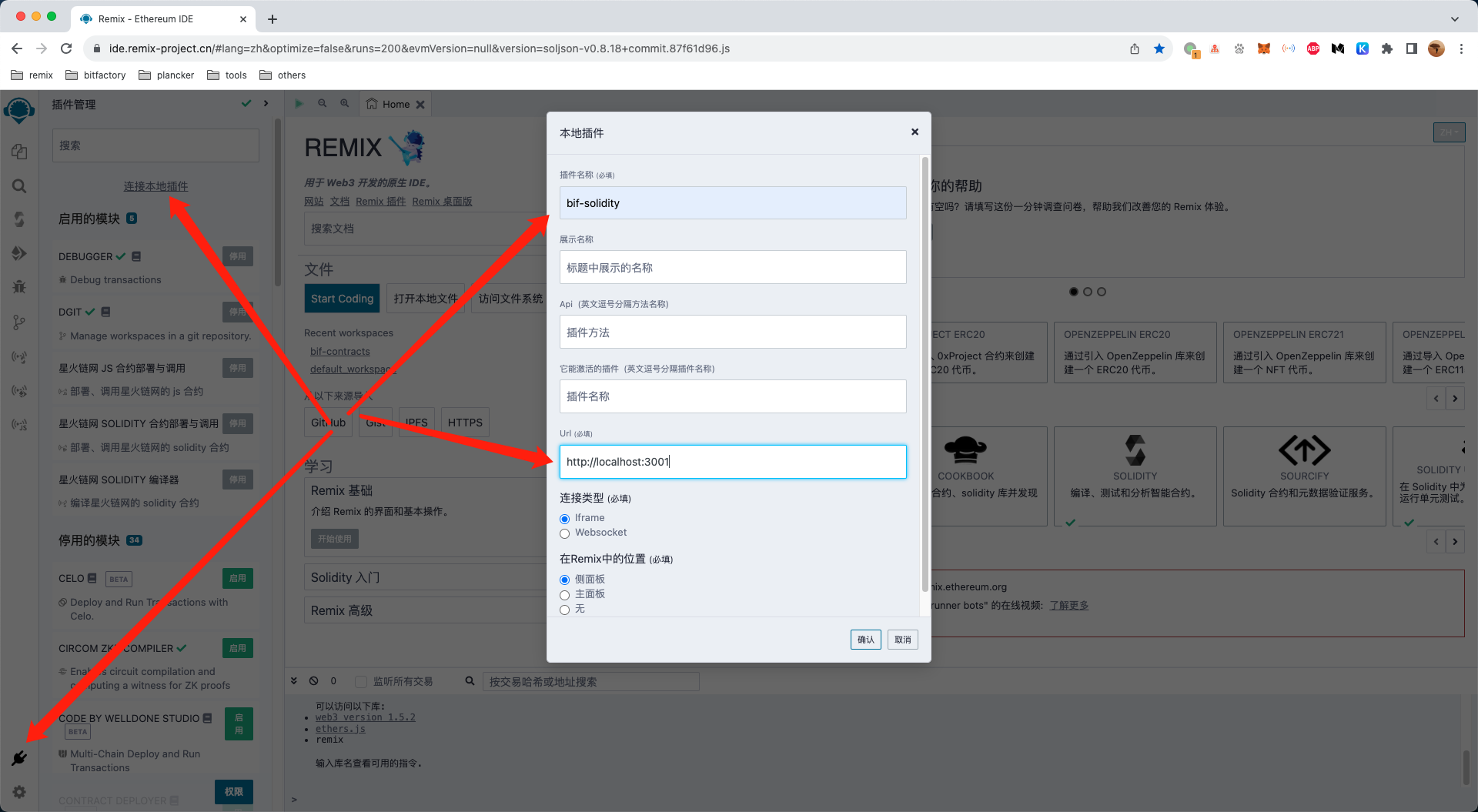Click the dialog's vertical scrollbar
Viewport: 1478px width, 812px height.
point(925,373)
